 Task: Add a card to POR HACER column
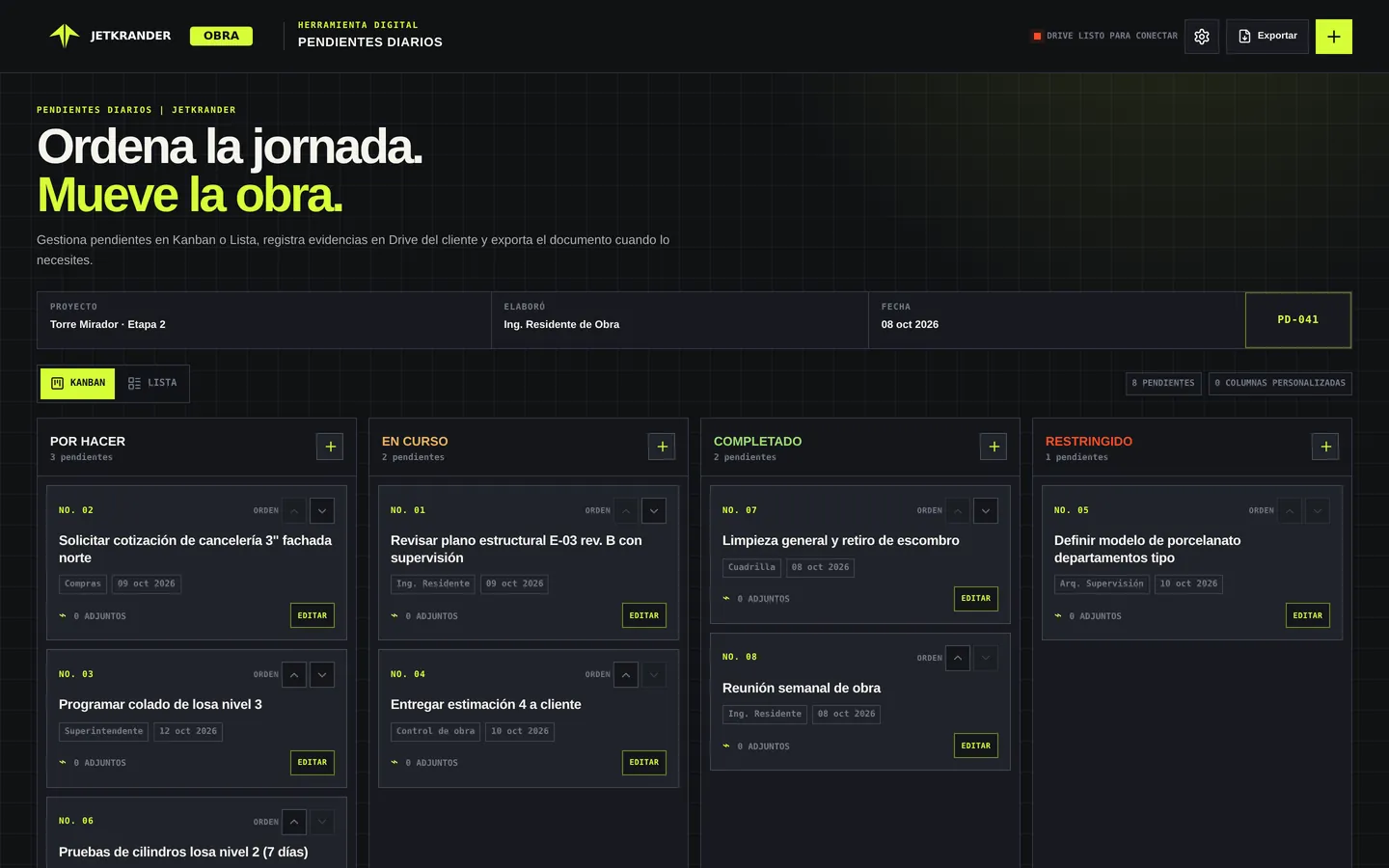(x=330, y=447)
